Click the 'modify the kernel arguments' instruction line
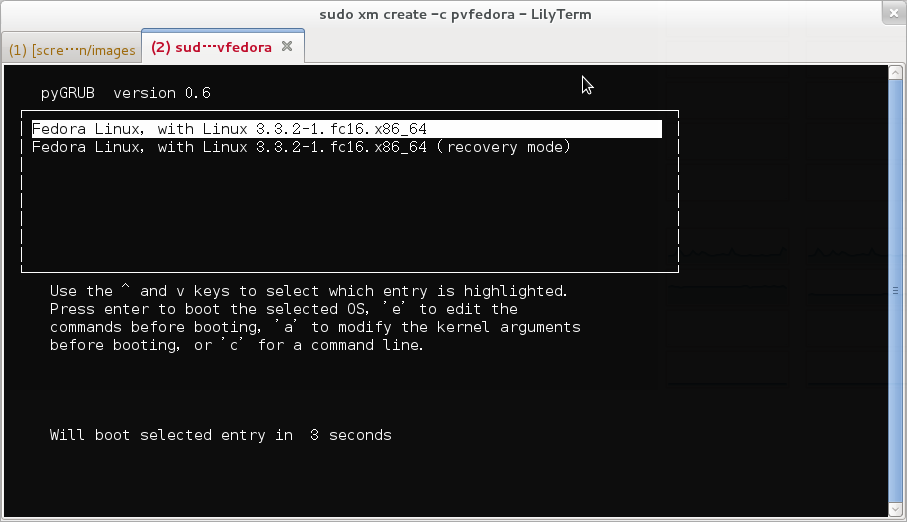The width and height of the screenshot is (907, 522). click(x=314, y=327)
